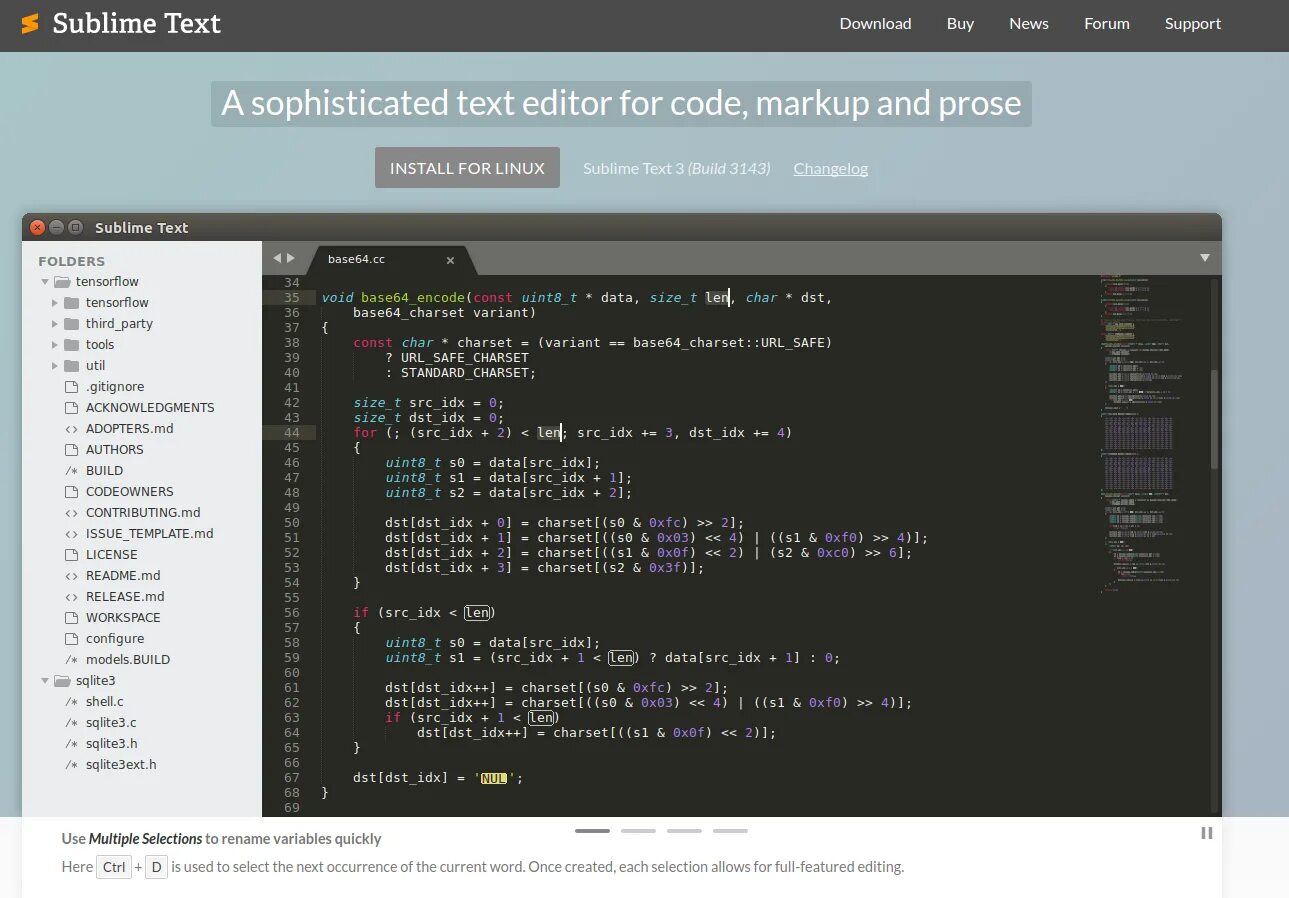Click the source icon next to sqlite3.h
Image resolution: width=1289 pixels, height=898 pixels.
click(71, 744)
